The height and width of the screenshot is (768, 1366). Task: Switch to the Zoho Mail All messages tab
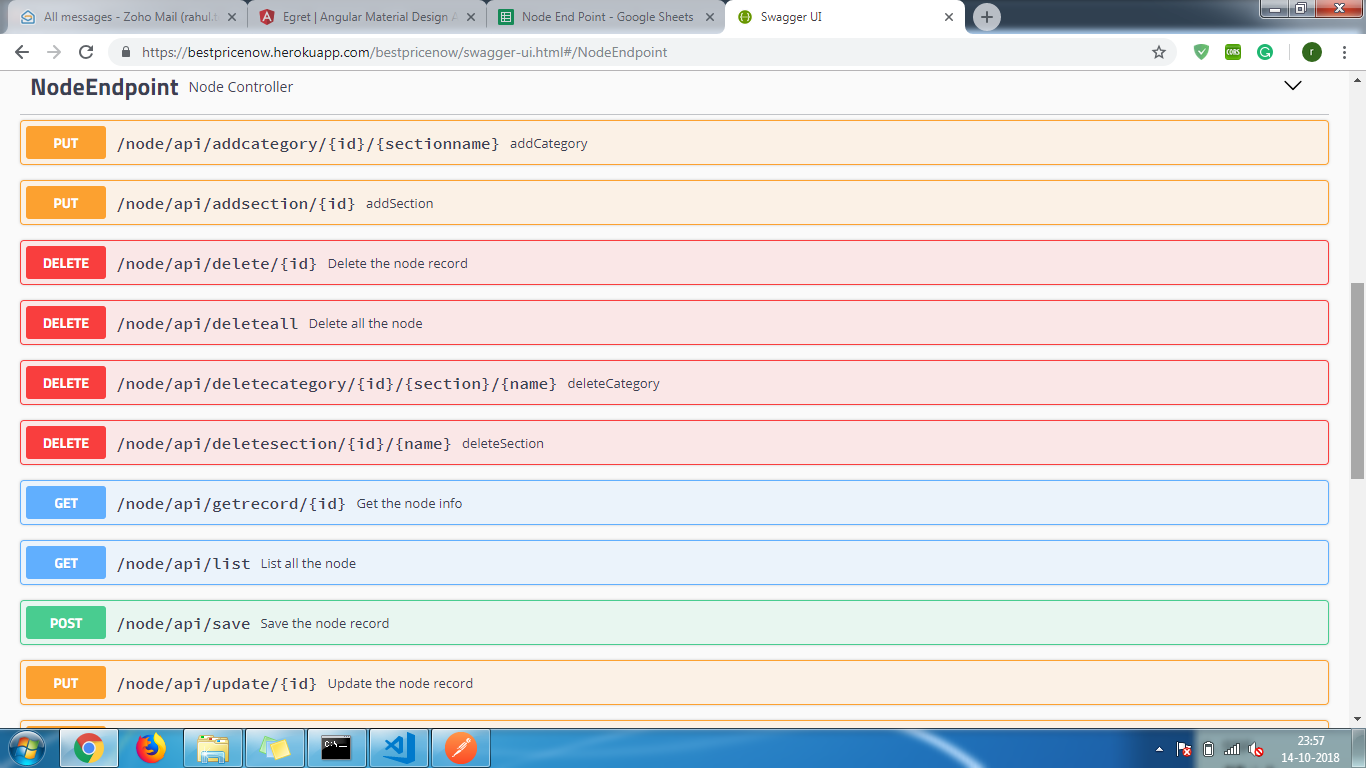(130, 17)
